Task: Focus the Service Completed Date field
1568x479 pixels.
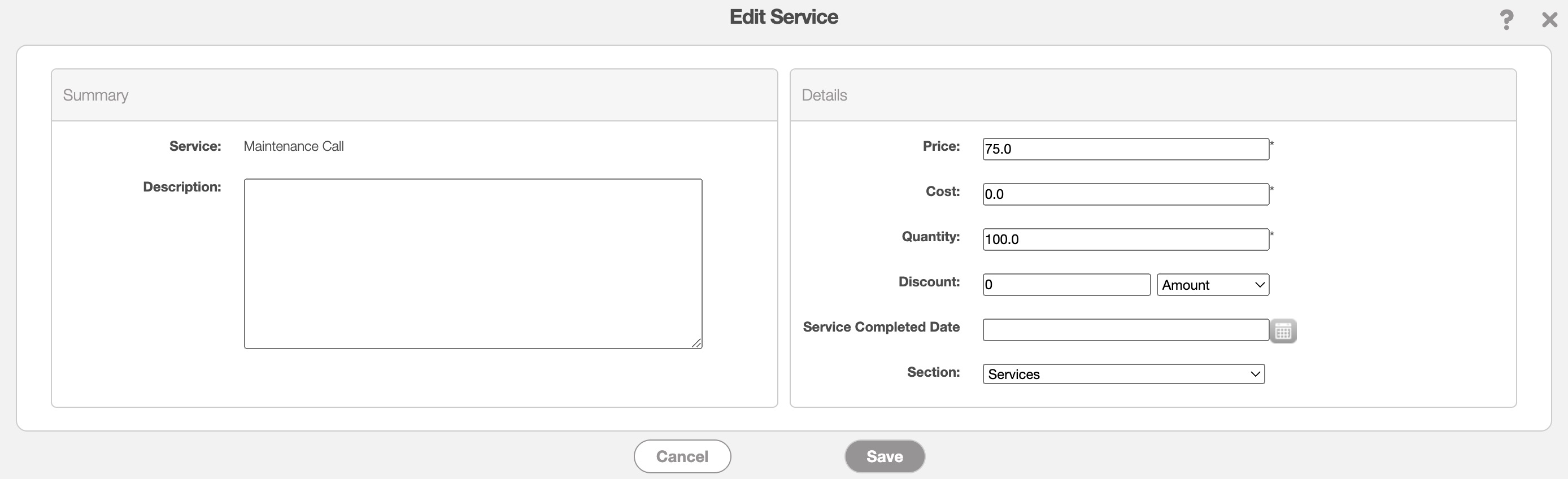Action: 1125,330
